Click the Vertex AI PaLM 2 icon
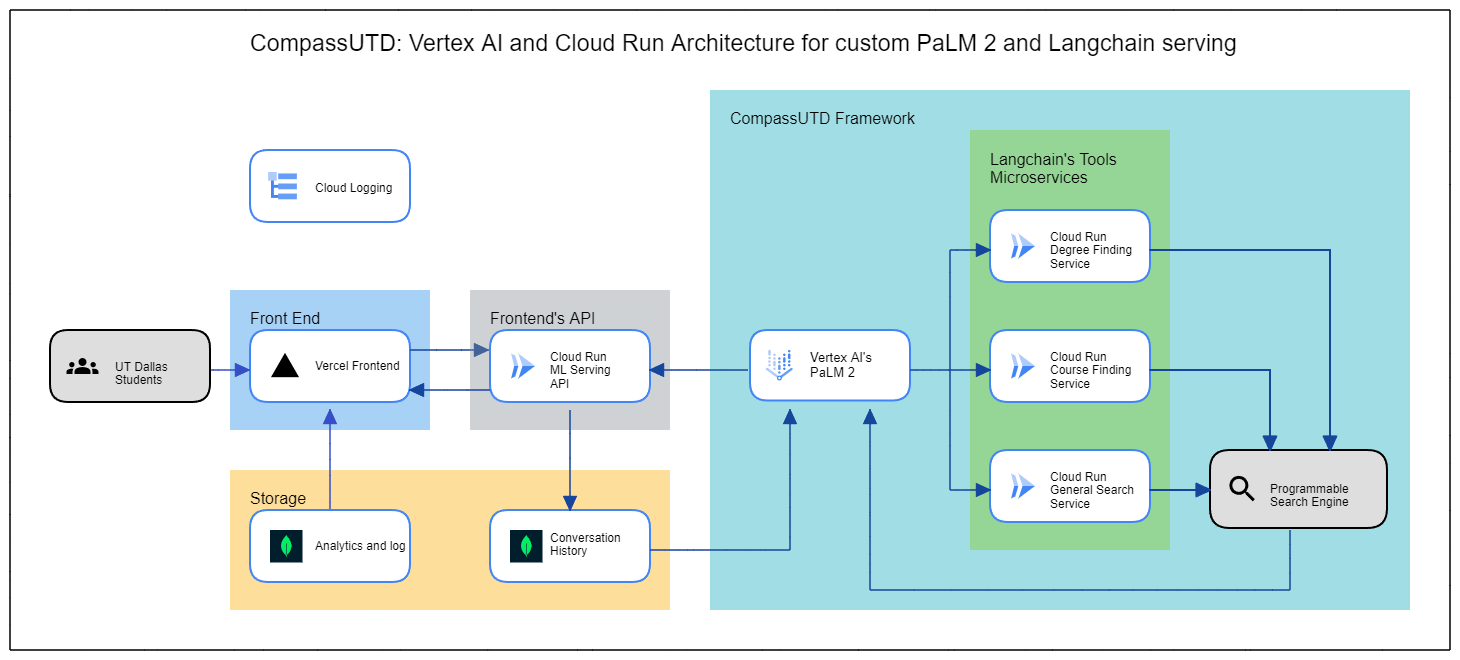This screenshot has height=660, width=1460. click(780, 366)
